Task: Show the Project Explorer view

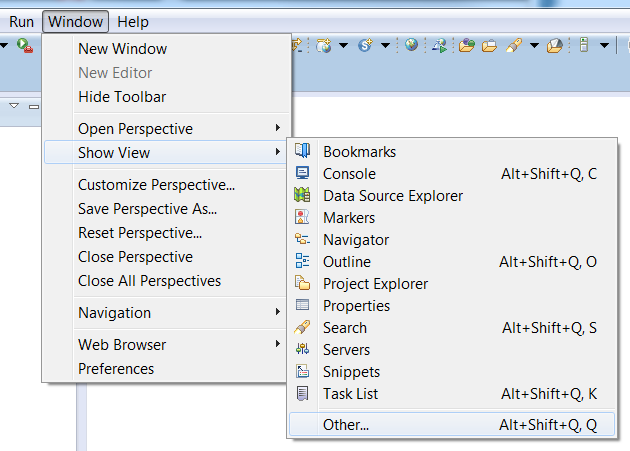Action: click(x=375, y=284)
